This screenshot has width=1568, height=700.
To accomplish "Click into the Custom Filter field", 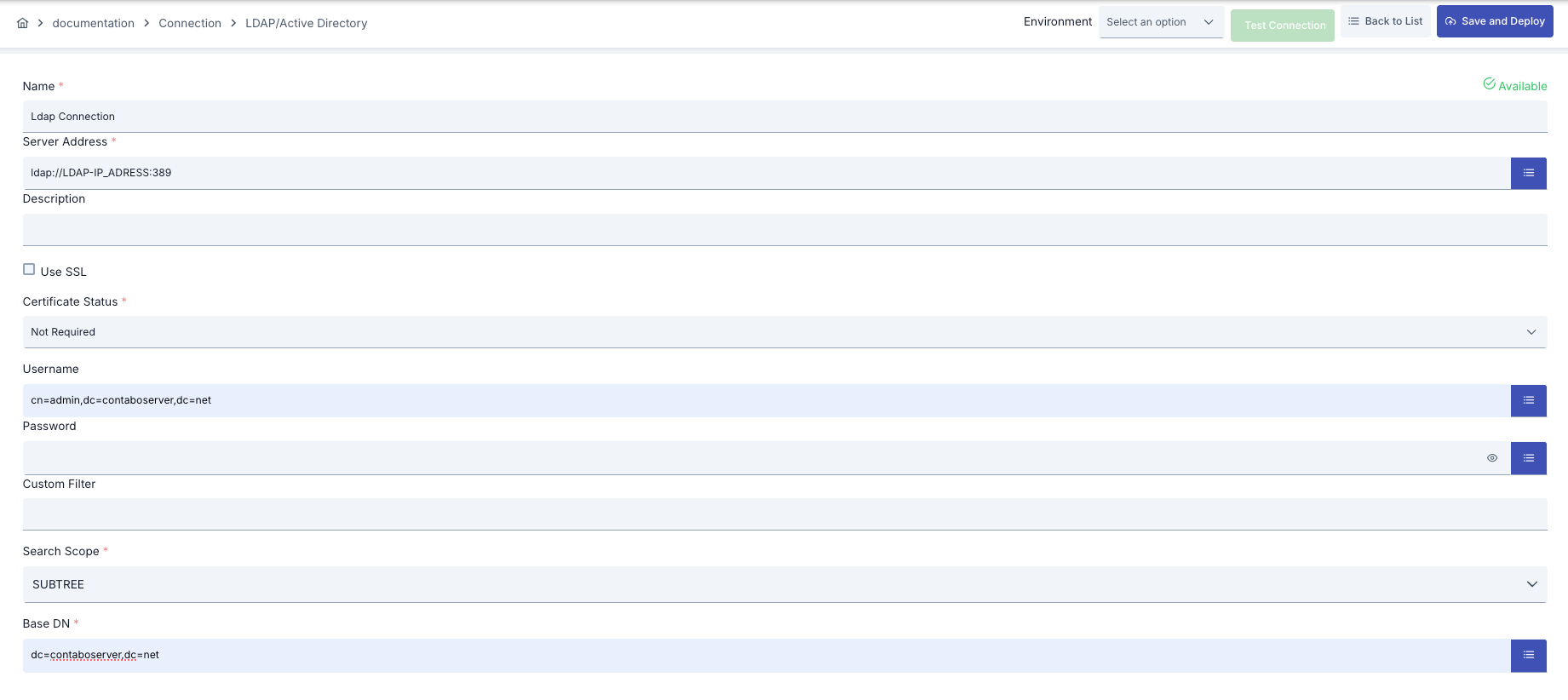I will [x=784, y=514].
